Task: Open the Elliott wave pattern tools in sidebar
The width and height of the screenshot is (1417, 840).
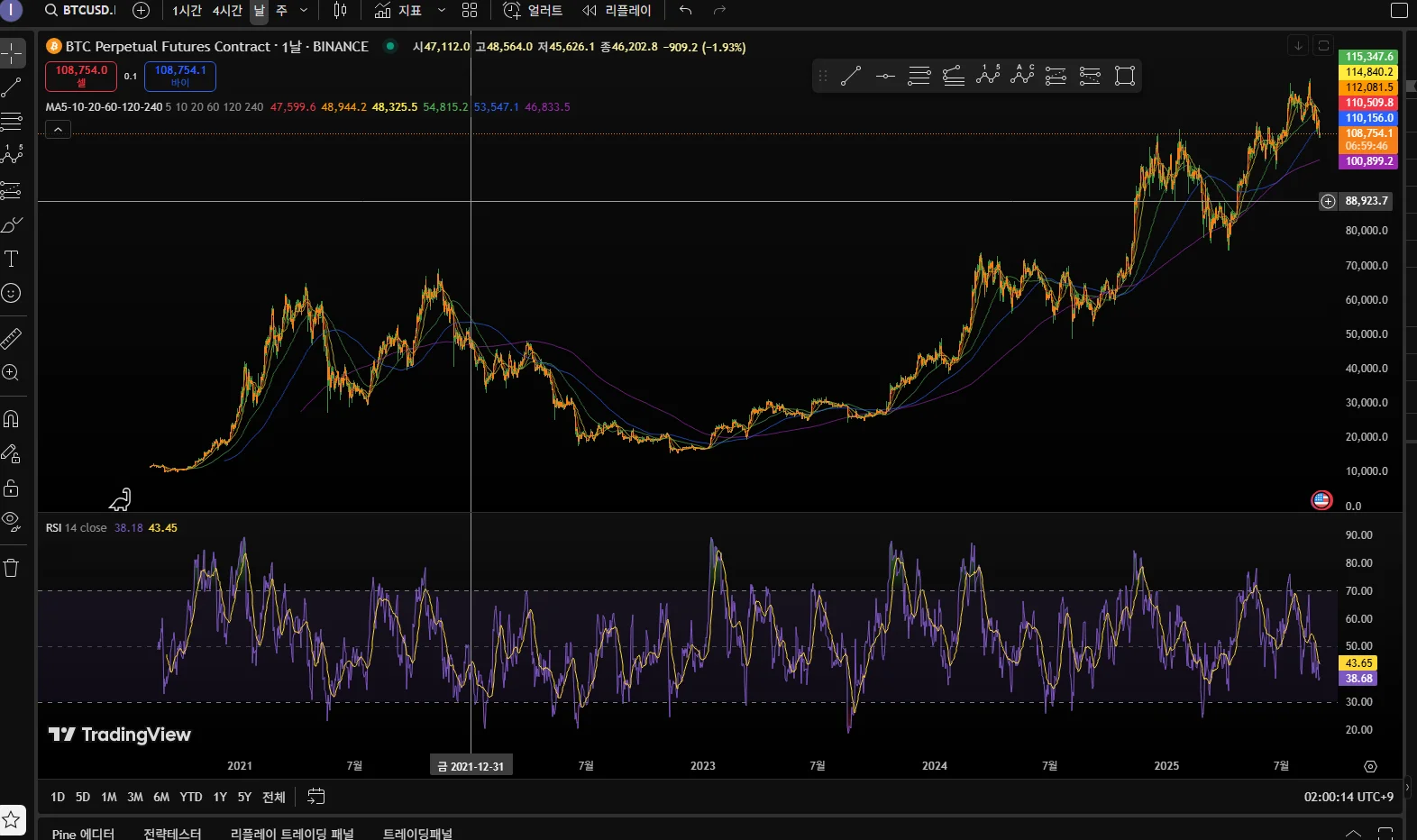Action: (12, 155)
